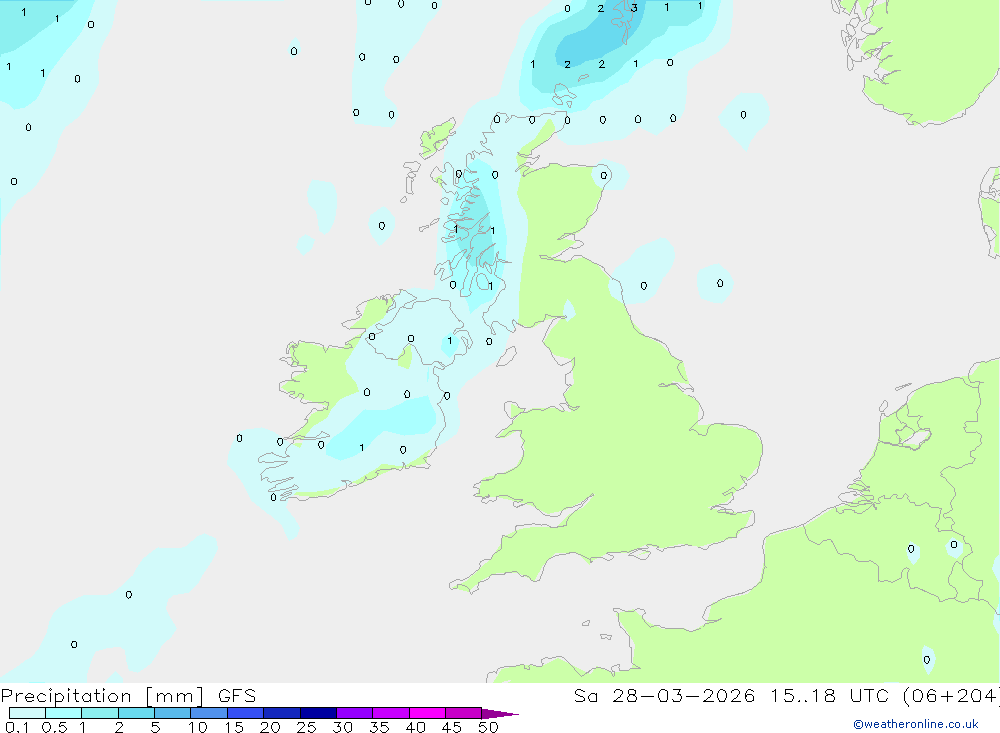The image size is (1000, 733).
Task: Select the 20–25 mm legend color swatch
Action: tap(282, 713)
